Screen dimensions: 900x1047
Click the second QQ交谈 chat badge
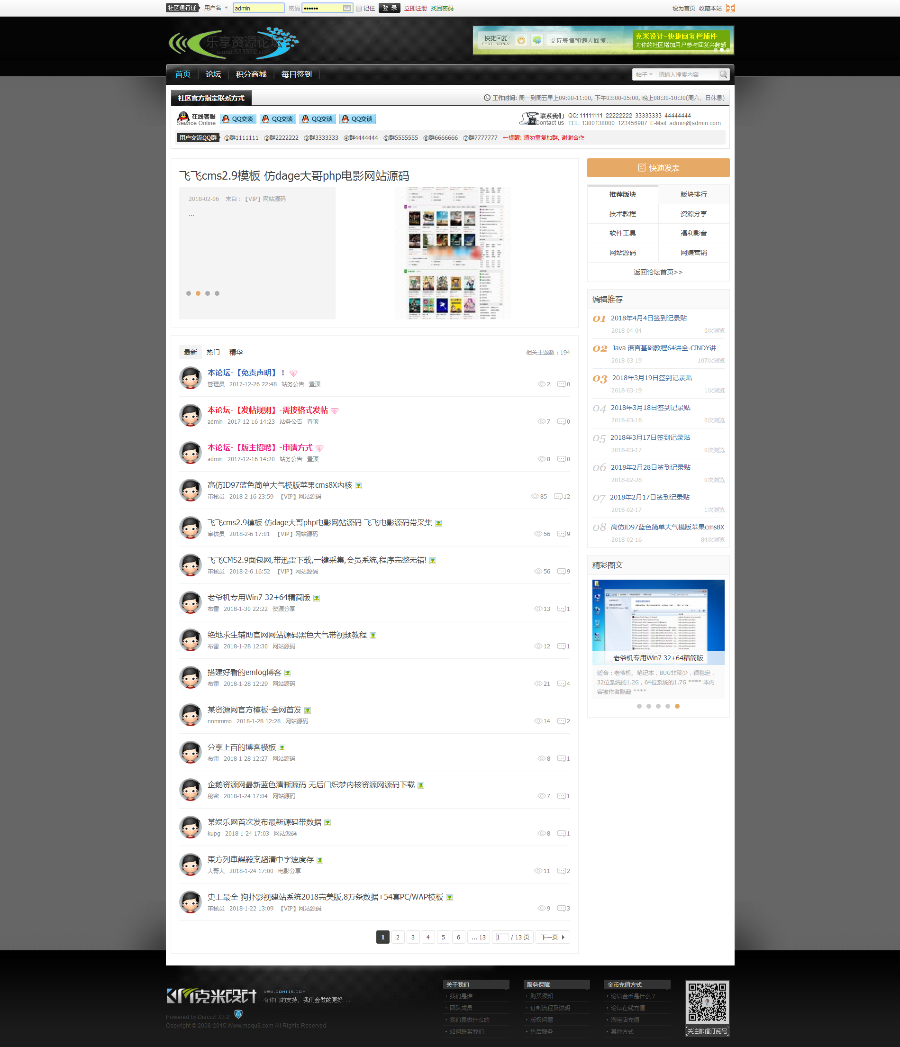[278, 119]
